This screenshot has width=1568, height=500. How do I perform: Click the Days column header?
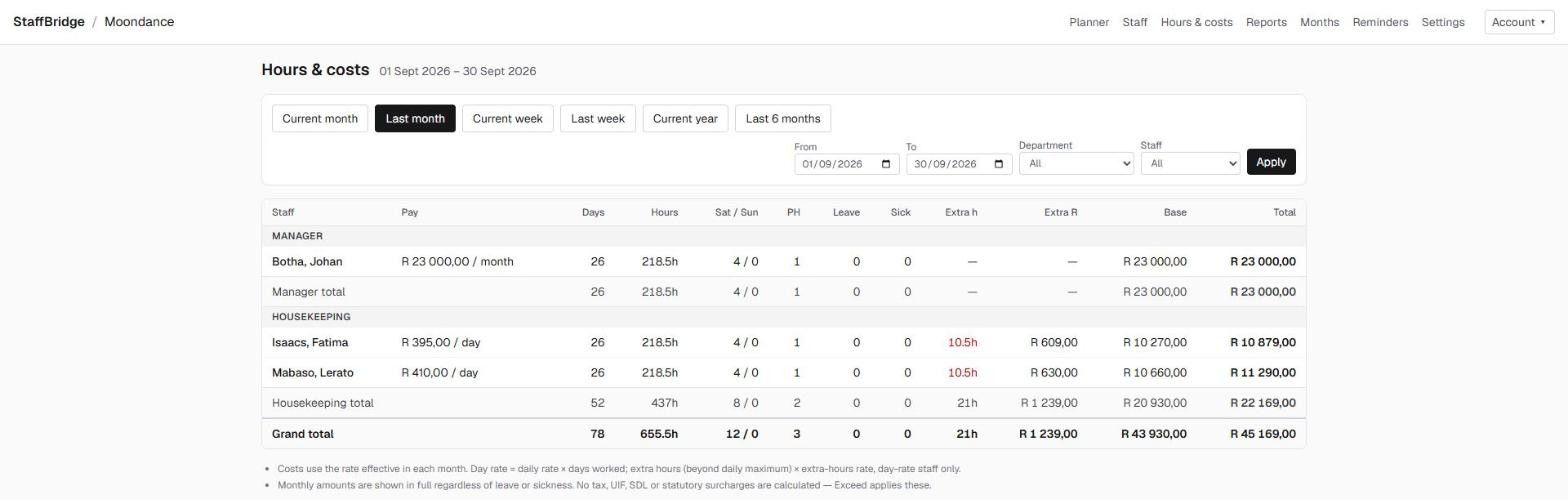pos(593,212)
